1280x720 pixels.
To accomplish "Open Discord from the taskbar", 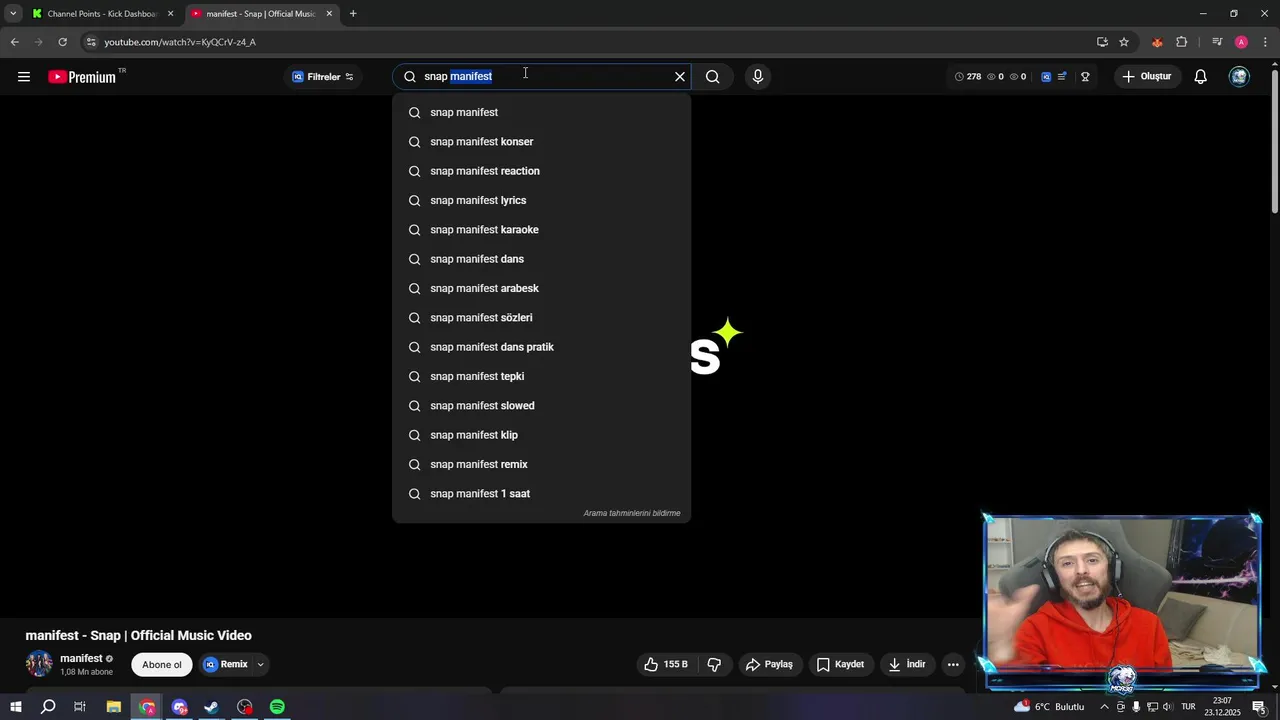I will pos(179,707).
